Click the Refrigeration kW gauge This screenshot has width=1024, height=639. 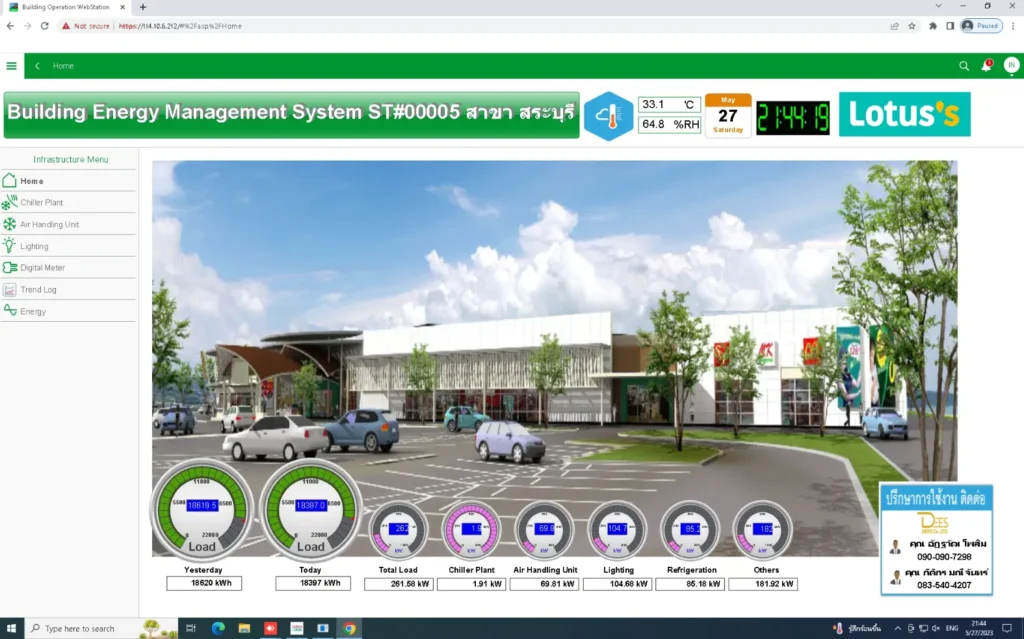click(x=690, y=530)
